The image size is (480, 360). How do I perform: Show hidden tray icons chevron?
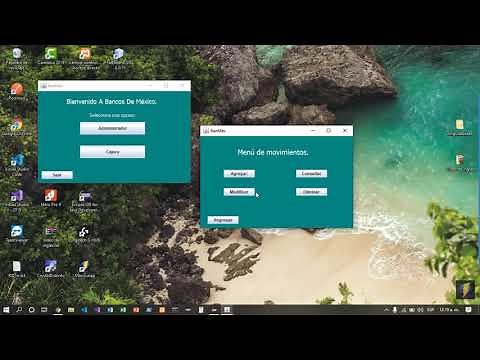point(386,310)
